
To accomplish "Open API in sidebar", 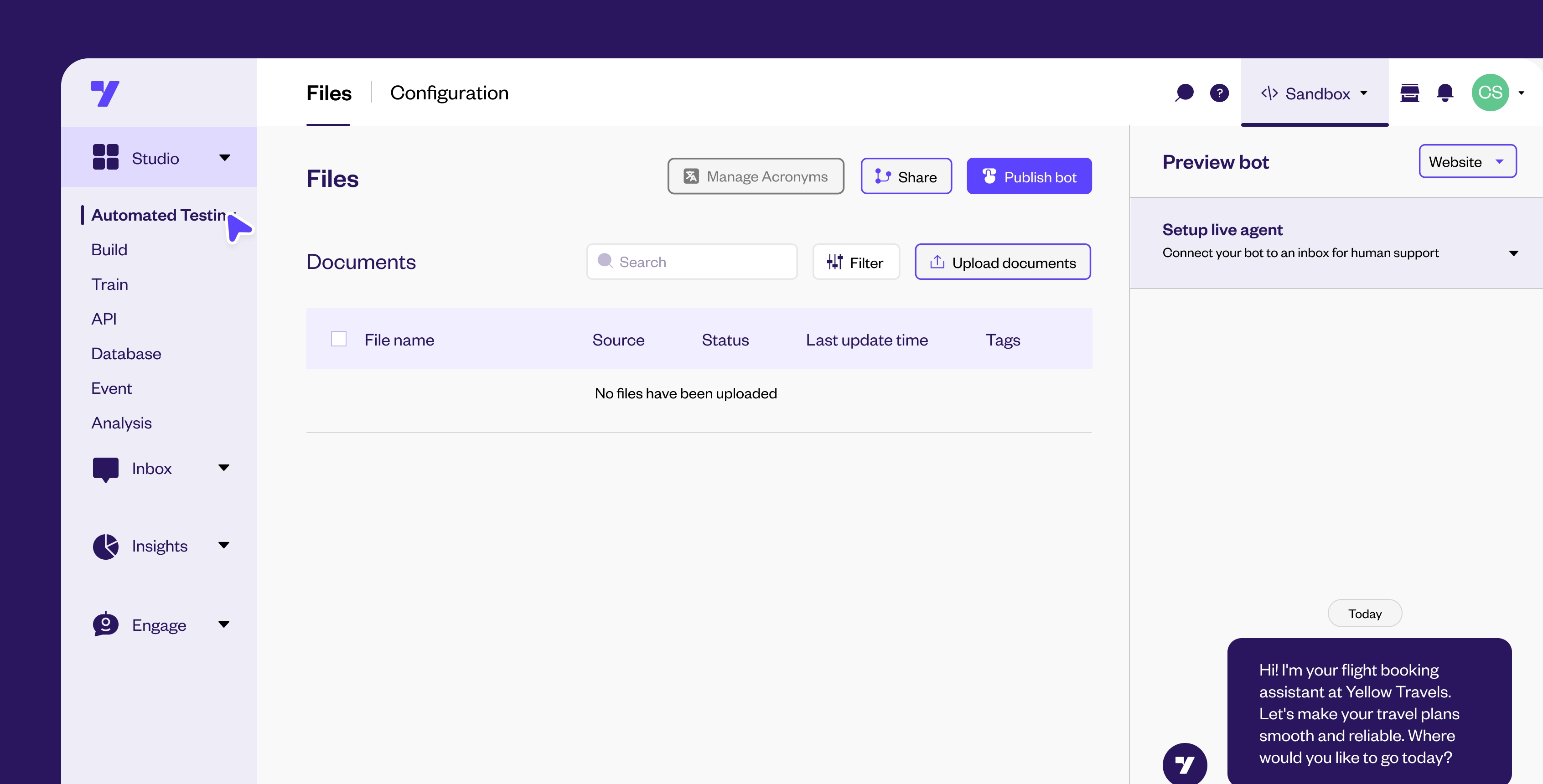I will pyautogui.click(x=104, y=319).
